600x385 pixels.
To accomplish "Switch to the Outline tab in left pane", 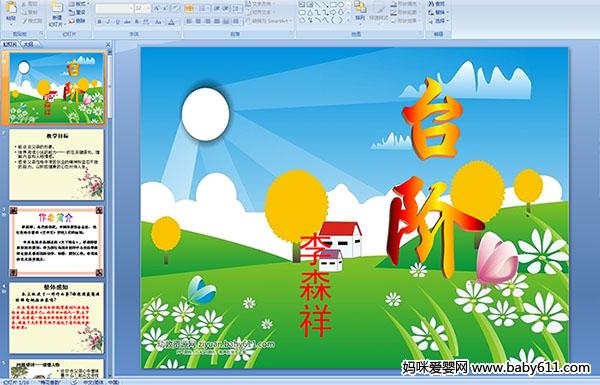I will [28, 44].
